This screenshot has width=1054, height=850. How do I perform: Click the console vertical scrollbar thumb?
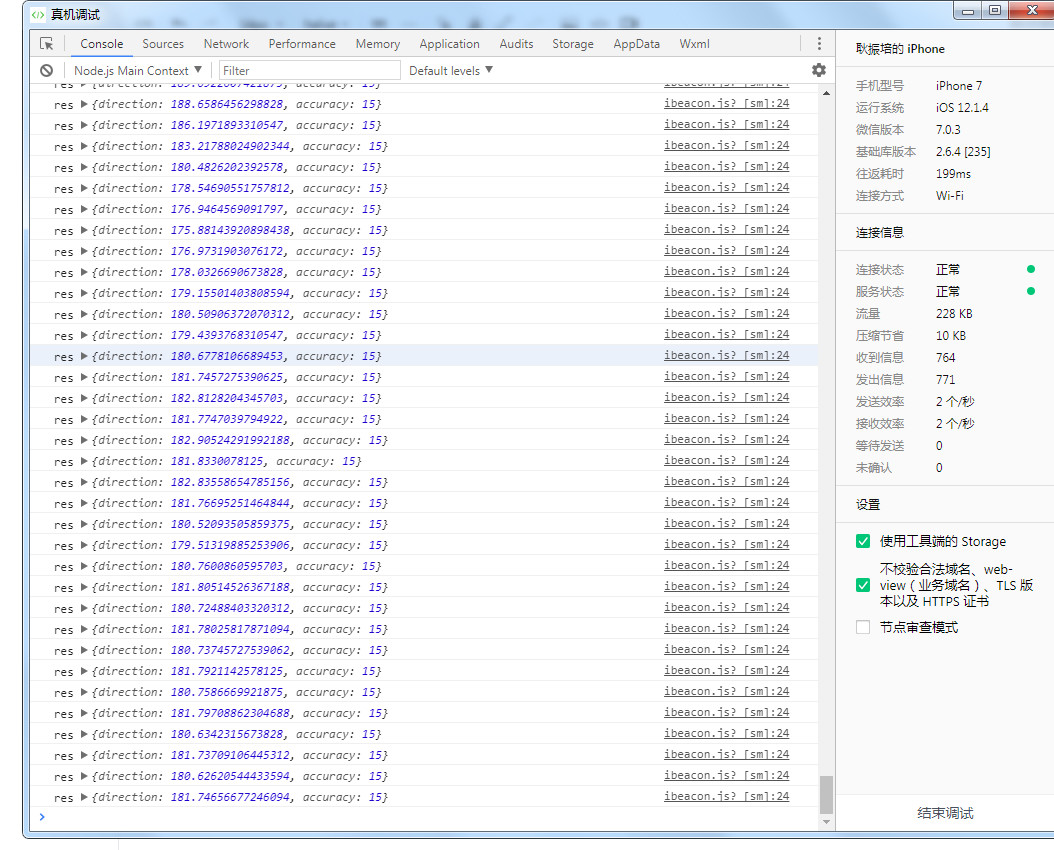click(x=826, y=795)
